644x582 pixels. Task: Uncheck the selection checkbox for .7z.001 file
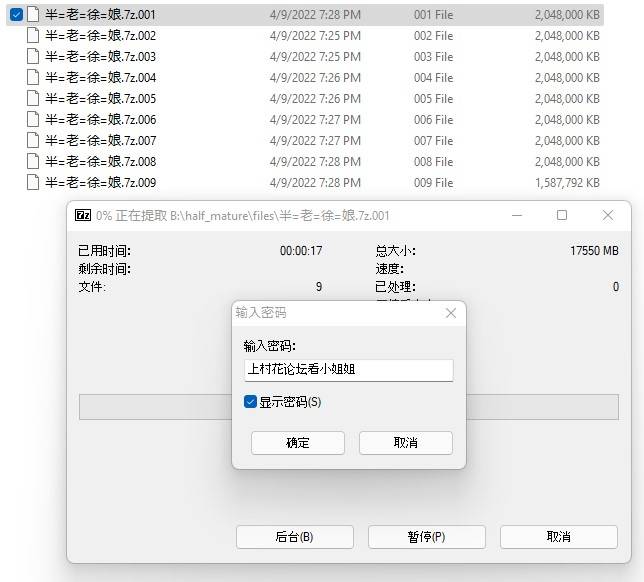tap(16, 15)
